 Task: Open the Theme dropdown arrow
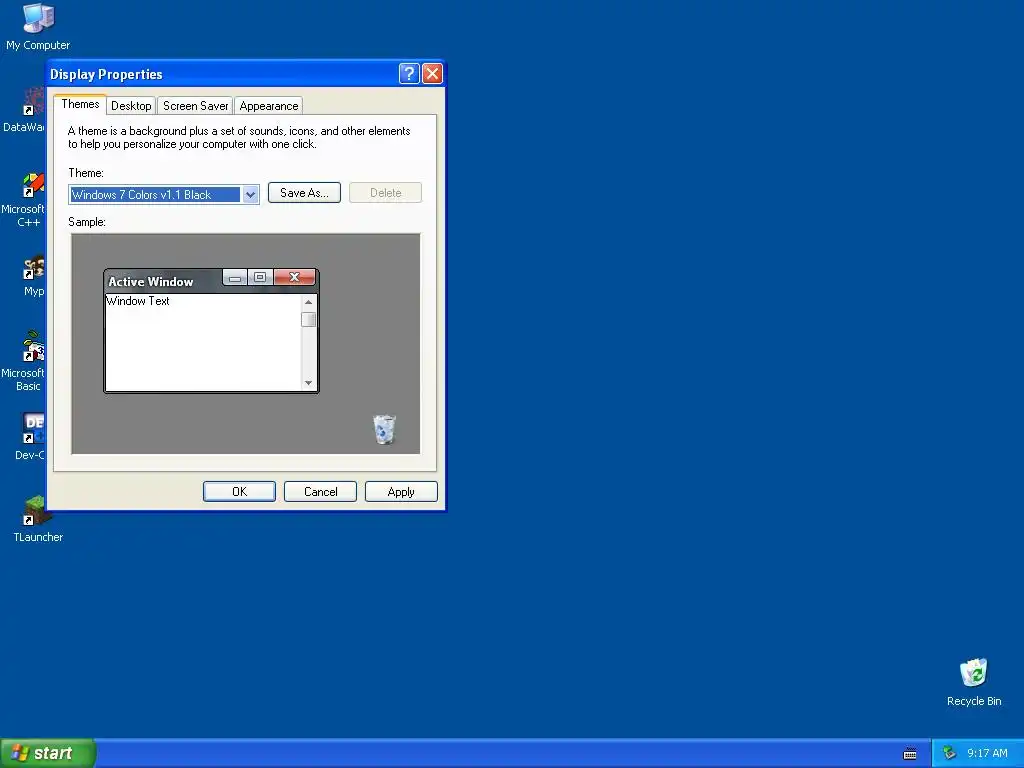[250, 194]
